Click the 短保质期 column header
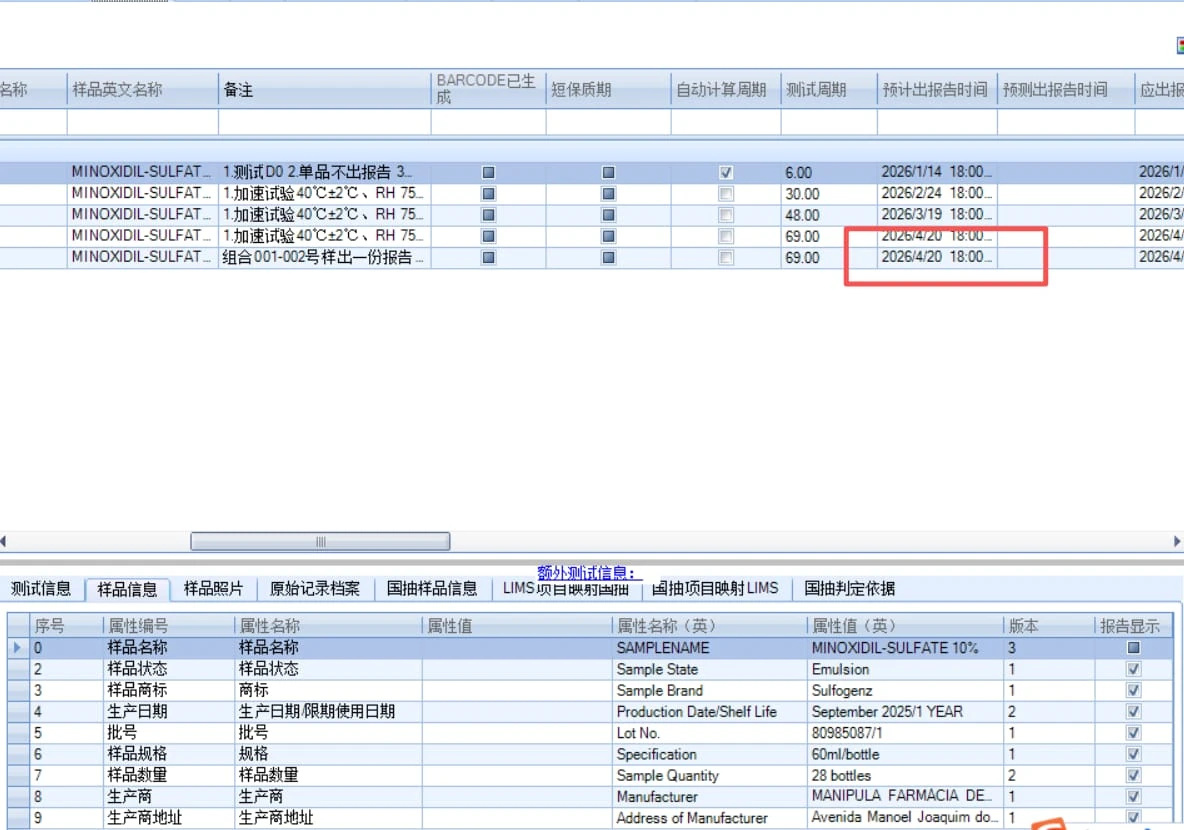 point(608,89)
